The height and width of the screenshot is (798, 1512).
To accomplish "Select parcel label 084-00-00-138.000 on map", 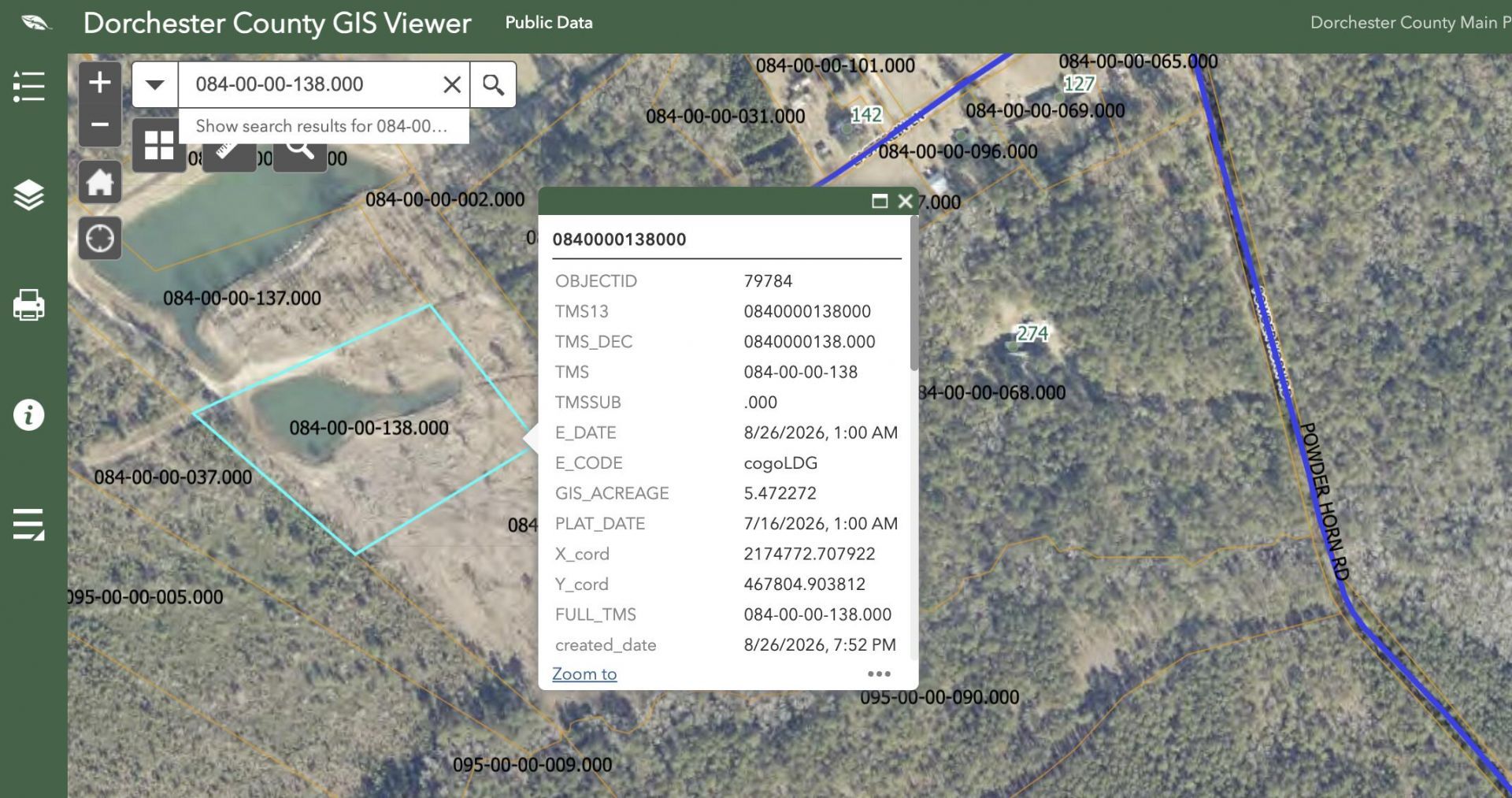I will coord(369,428).
